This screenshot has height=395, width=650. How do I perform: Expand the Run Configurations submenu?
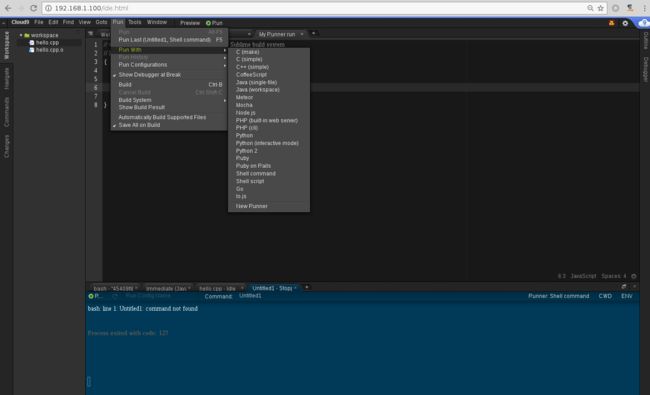pyautogui.click(x=169, y=65)
